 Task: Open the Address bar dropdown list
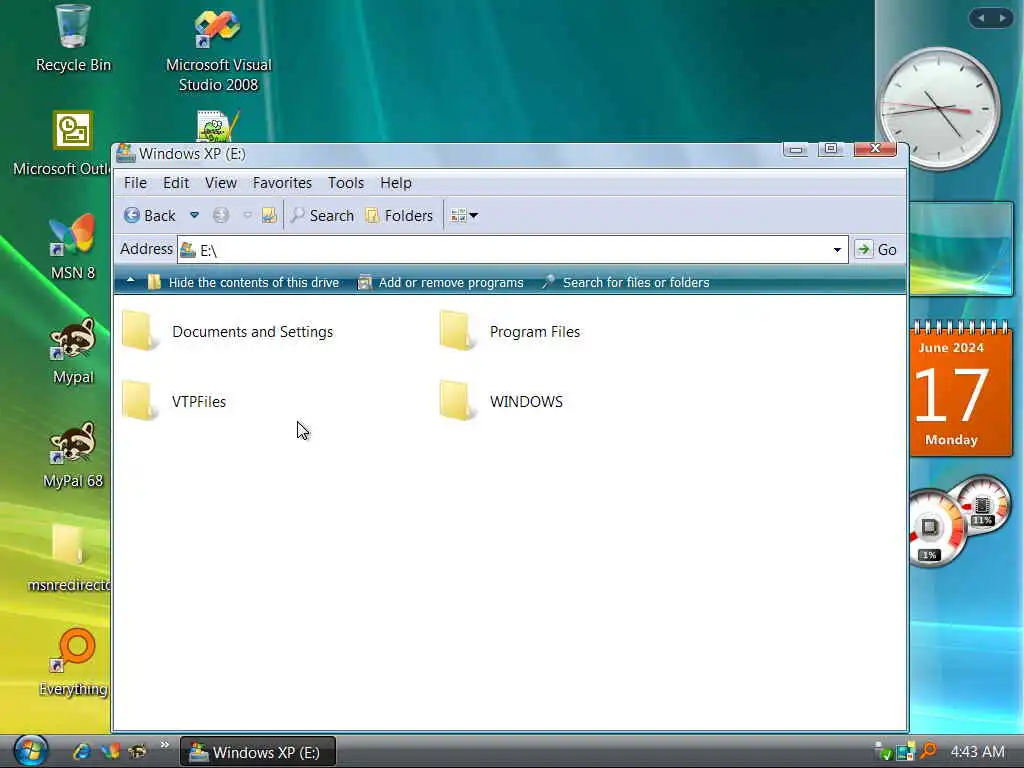837,249
